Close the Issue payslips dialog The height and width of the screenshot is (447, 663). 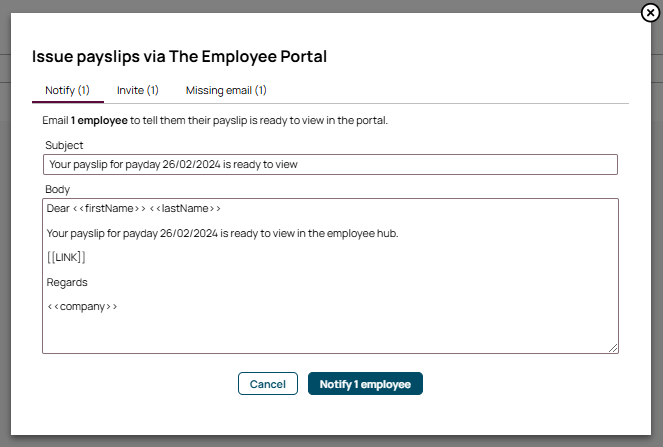[x=650, y=13]
